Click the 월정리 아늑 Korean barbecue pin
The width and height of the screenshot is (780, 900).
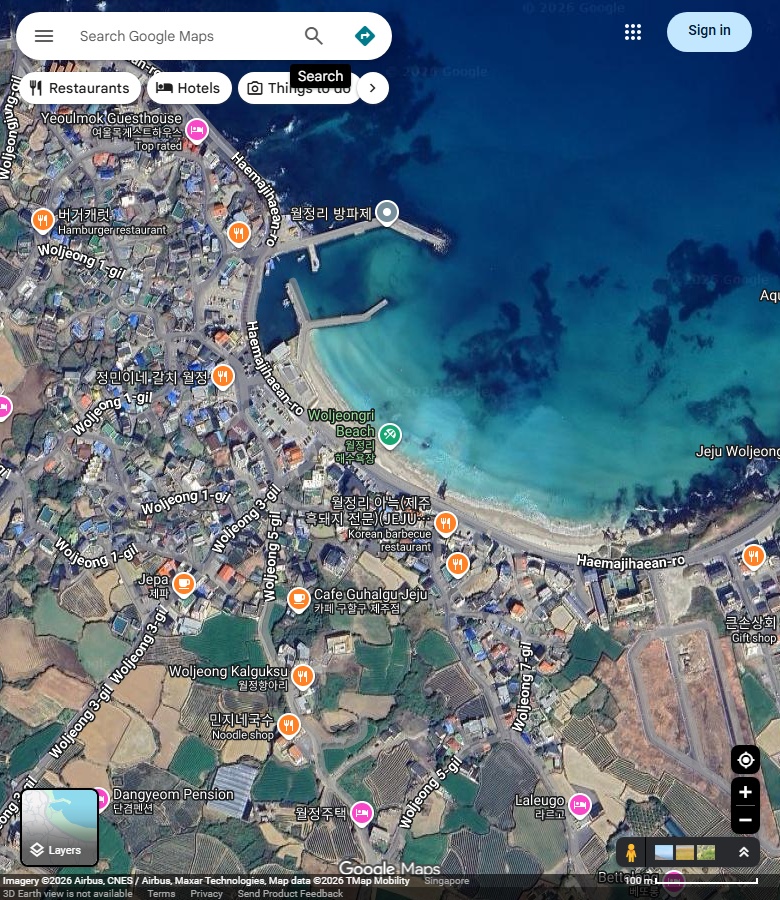point(445,523)
